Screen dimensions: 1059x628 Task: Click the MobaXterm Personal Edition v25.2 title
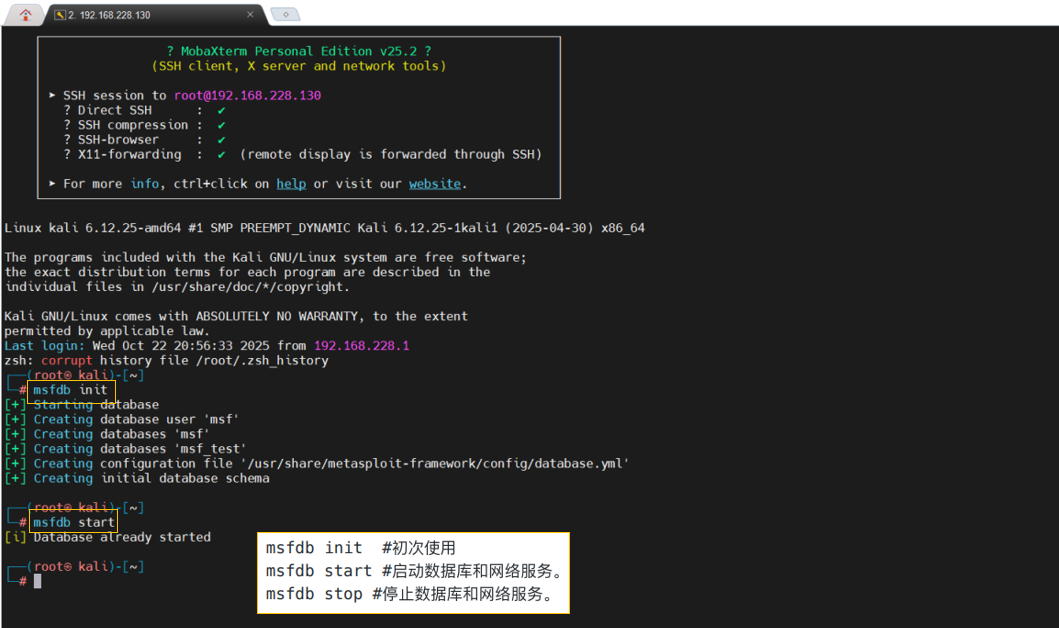click(299, 51)
